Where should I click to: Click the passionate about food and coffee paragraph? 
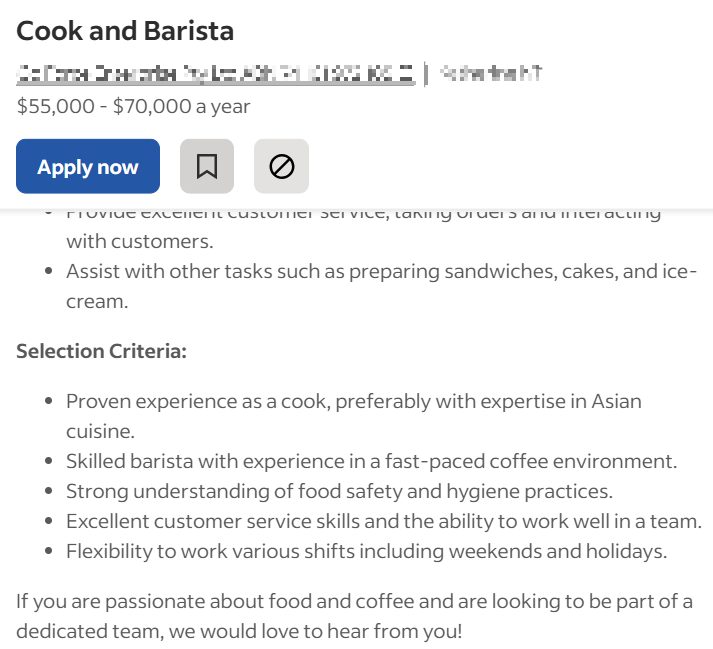coord(355,616)
